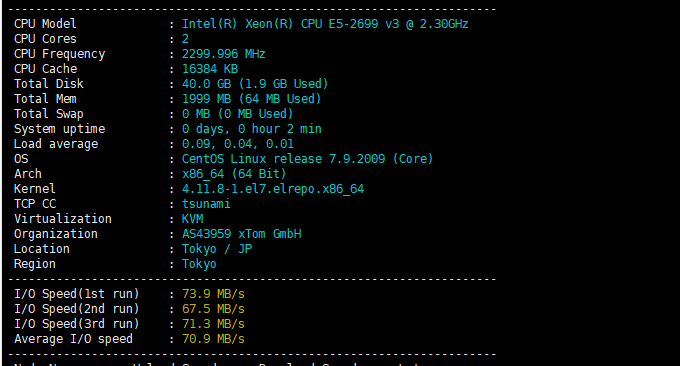Select the Load average label
The image size is (680, 366).
56,144
